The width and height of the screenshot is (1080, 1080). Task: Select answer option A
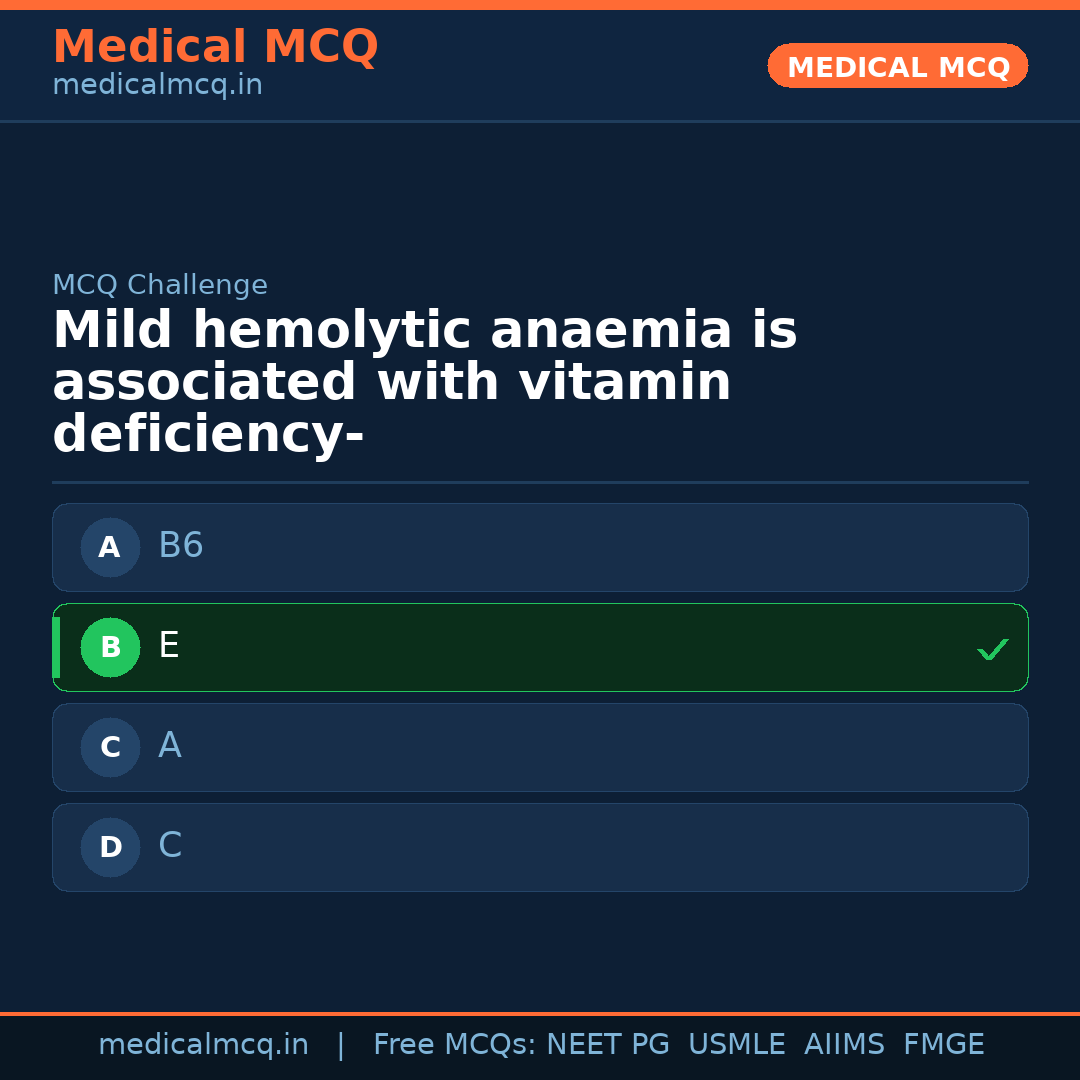540,747
